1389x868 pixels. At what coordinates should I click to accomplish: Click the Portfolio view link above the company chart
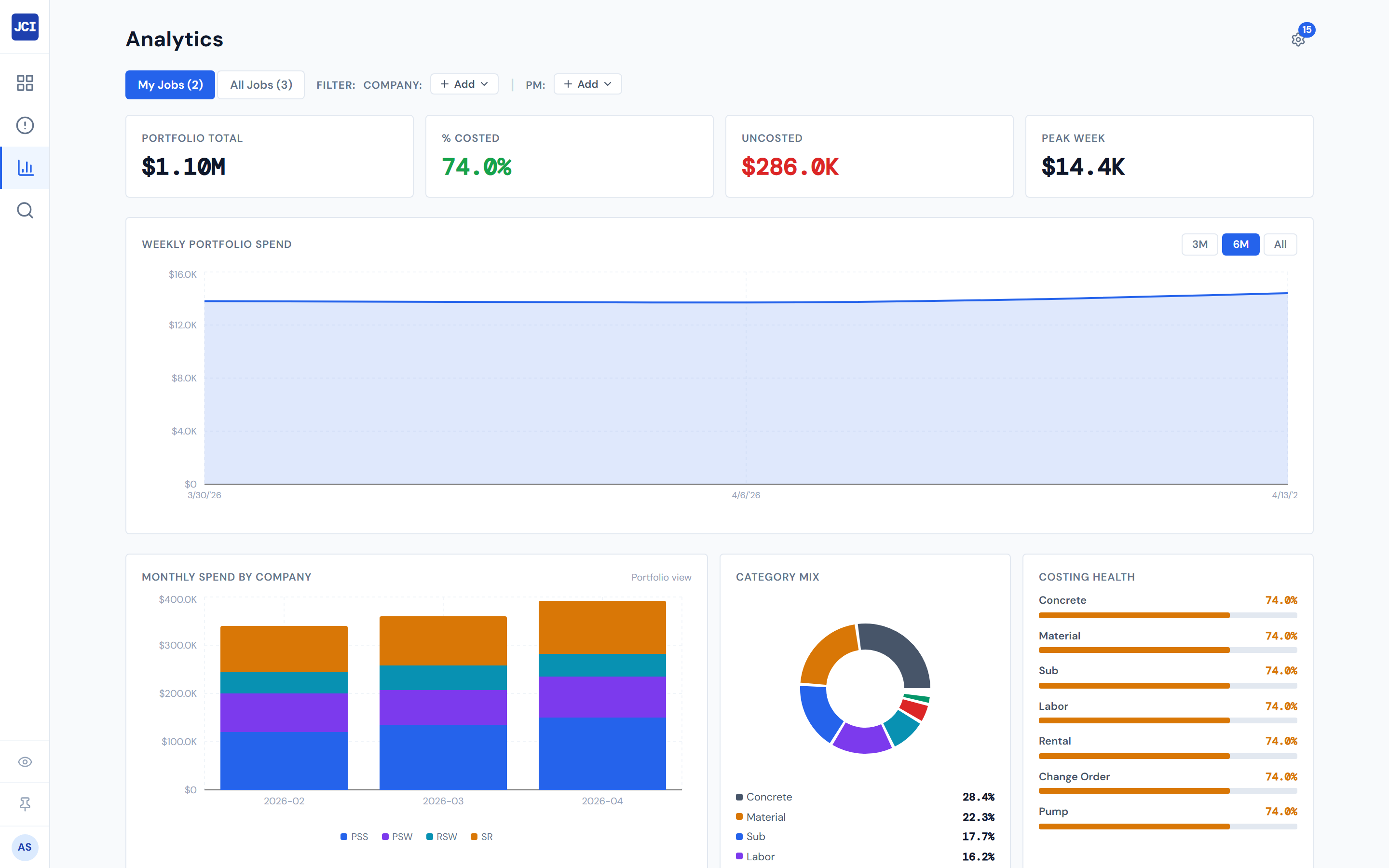click(661, 577)
